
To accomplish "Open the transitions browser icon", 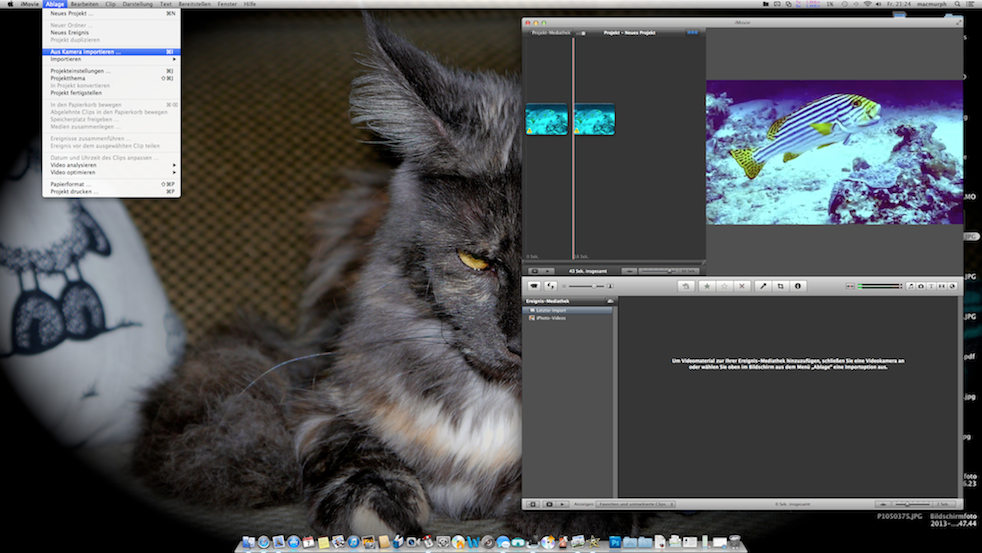I will pyautogui.click(x=942, y=286).
